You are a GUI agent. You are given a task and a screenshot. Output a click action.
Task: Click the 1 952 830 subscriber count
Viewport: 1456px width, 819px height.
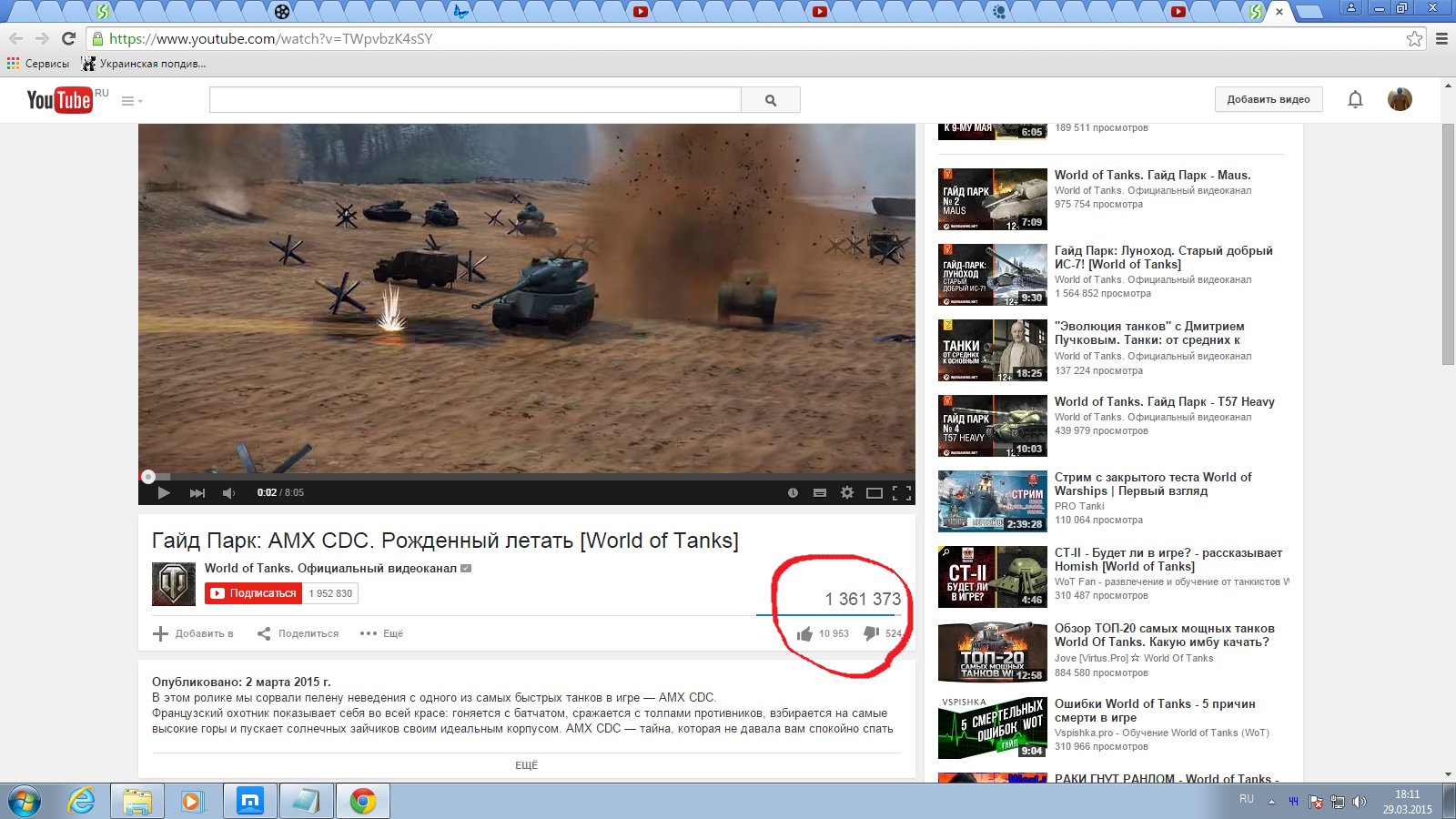330,593
